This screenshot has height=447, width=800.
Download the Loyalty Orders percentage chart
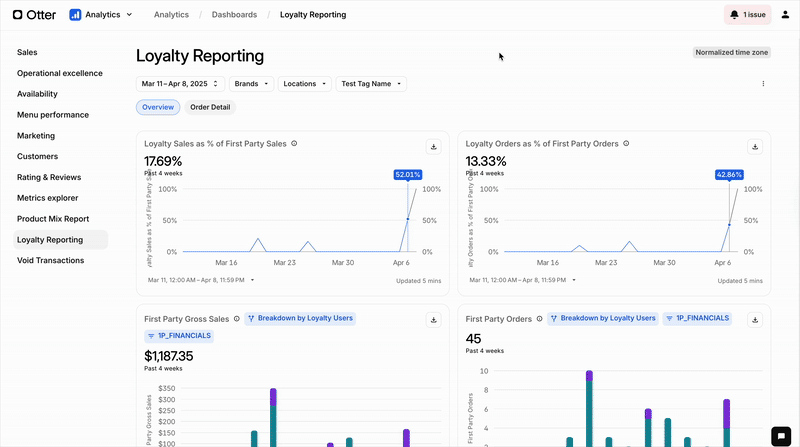755,146
